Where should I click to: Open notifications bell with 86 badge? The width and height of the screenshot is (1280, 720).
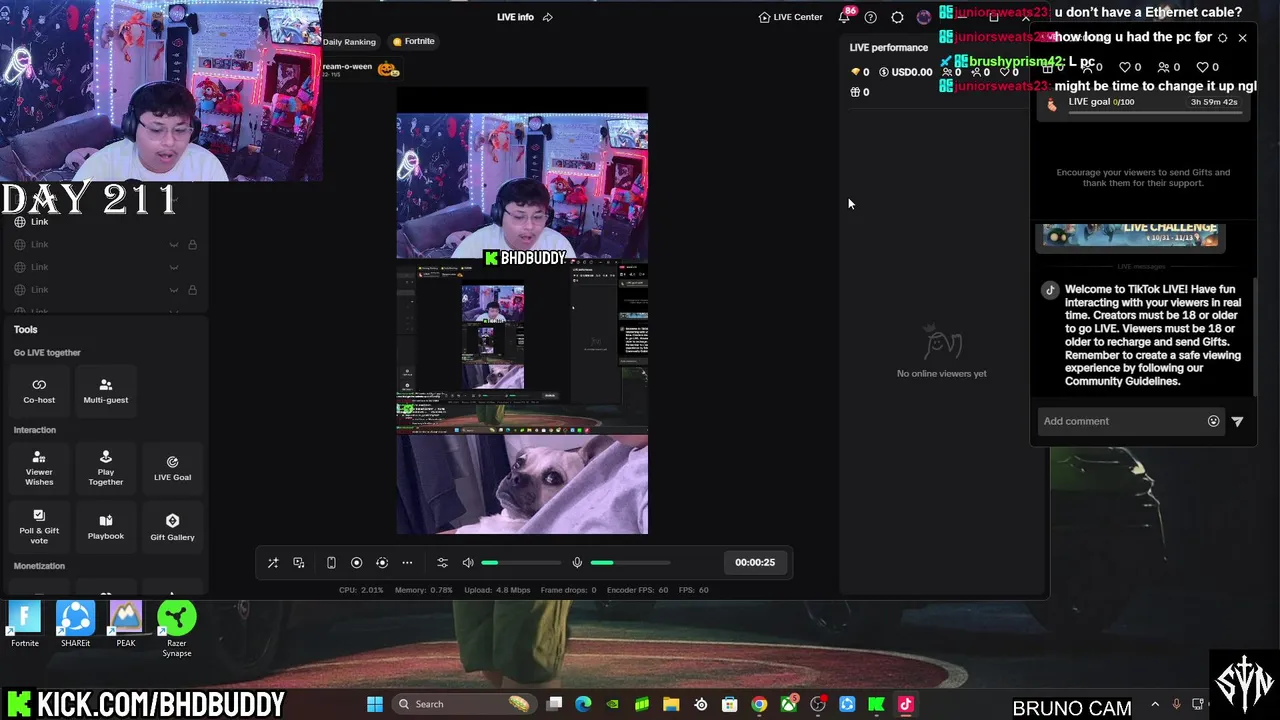click(x=845, y=17)
